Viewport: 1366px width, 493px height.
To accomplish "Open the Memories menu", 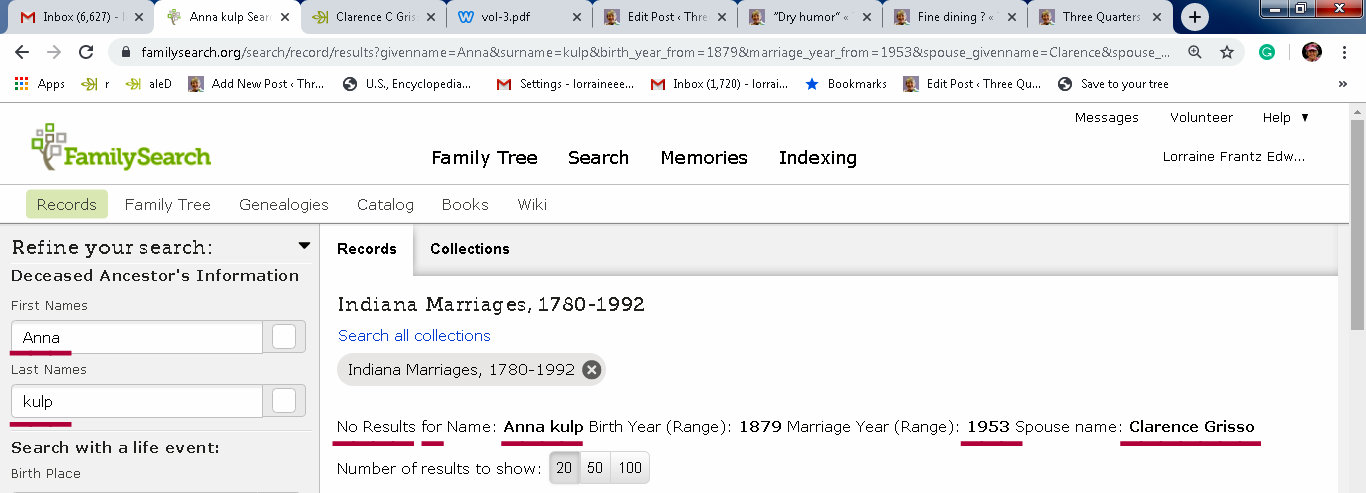I will point(704,157).
